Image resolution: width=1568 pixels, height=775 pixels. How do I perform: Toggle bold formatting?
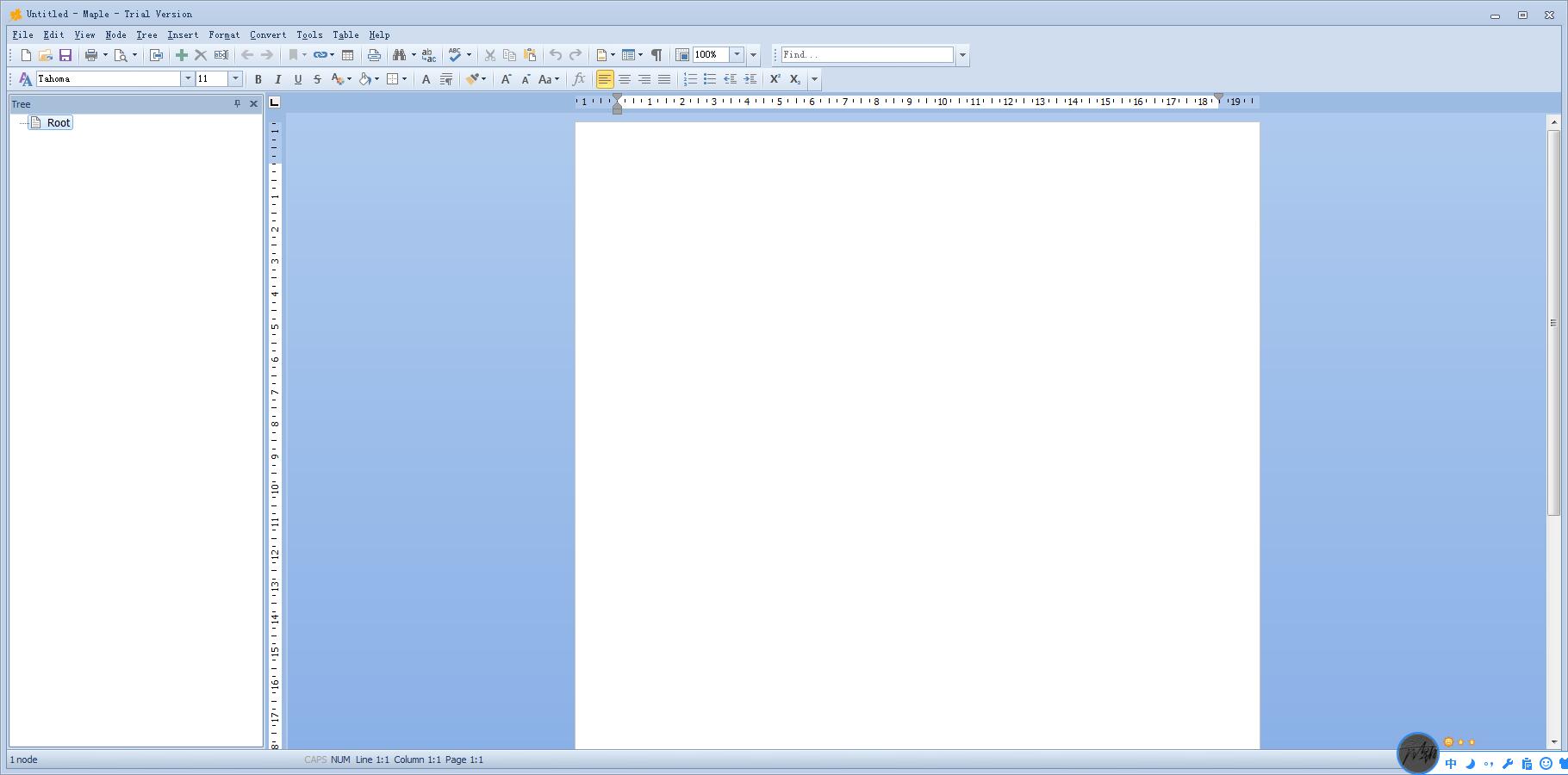click(258, 79)
